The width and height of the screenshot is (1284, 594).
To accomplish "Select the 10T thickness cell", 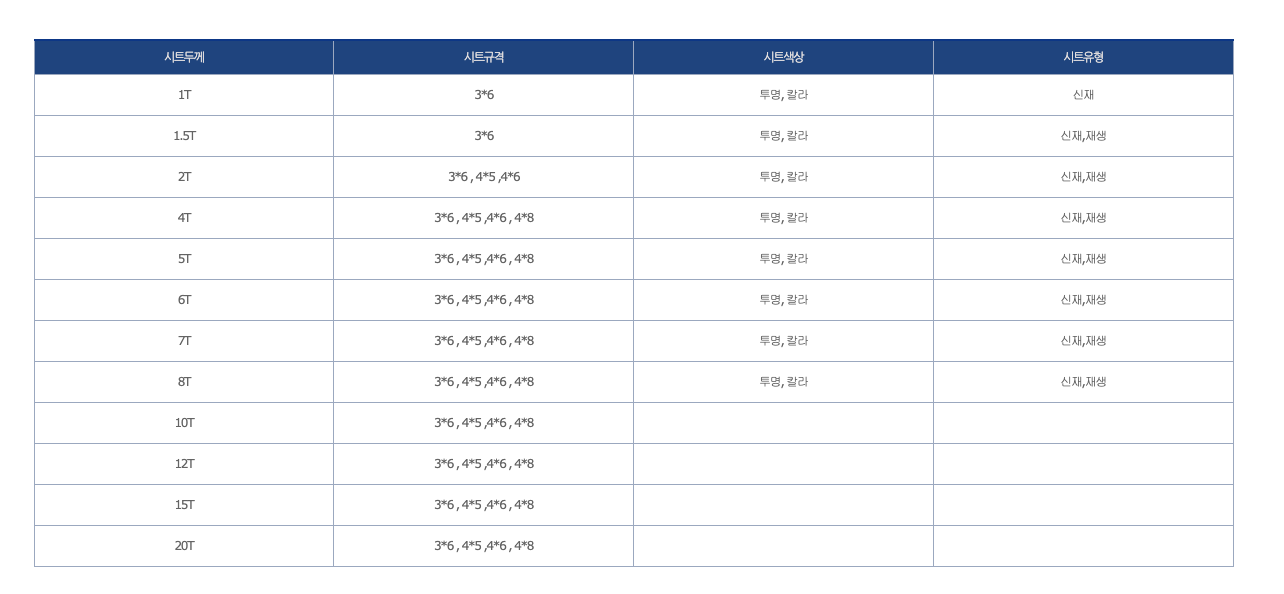I will tap(184, 423).
